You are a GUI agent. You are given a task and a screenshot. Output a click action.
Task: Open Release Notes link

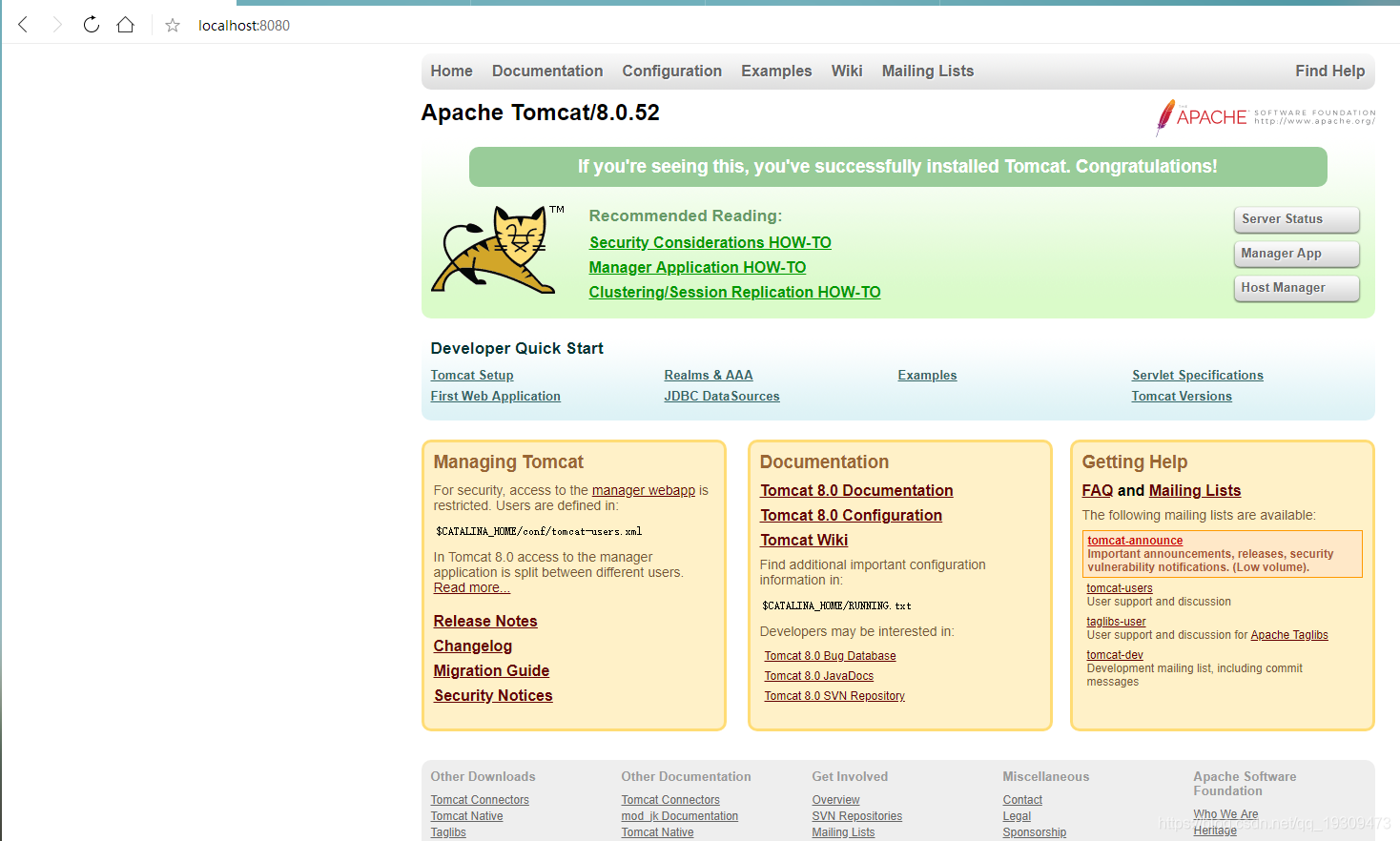tap(485, 622)
